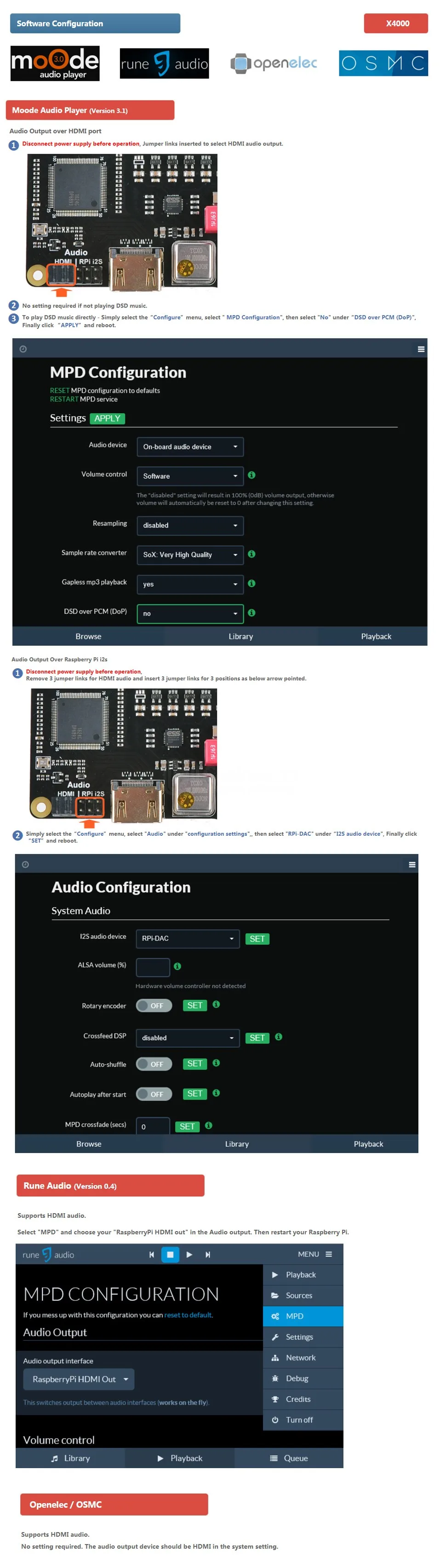
Task: Click info icon in MPD crossfade row
Action: 208,1125
